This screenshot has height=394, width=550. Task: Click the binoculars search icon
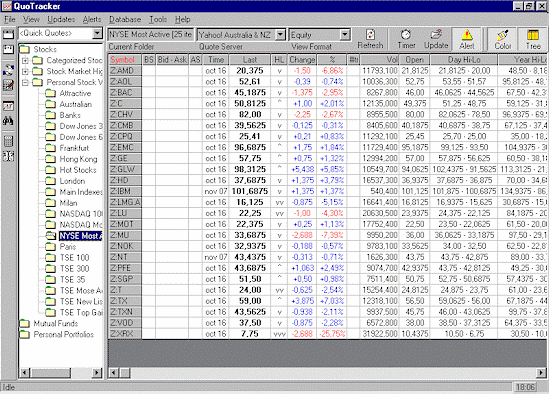[x=8, y=121]
